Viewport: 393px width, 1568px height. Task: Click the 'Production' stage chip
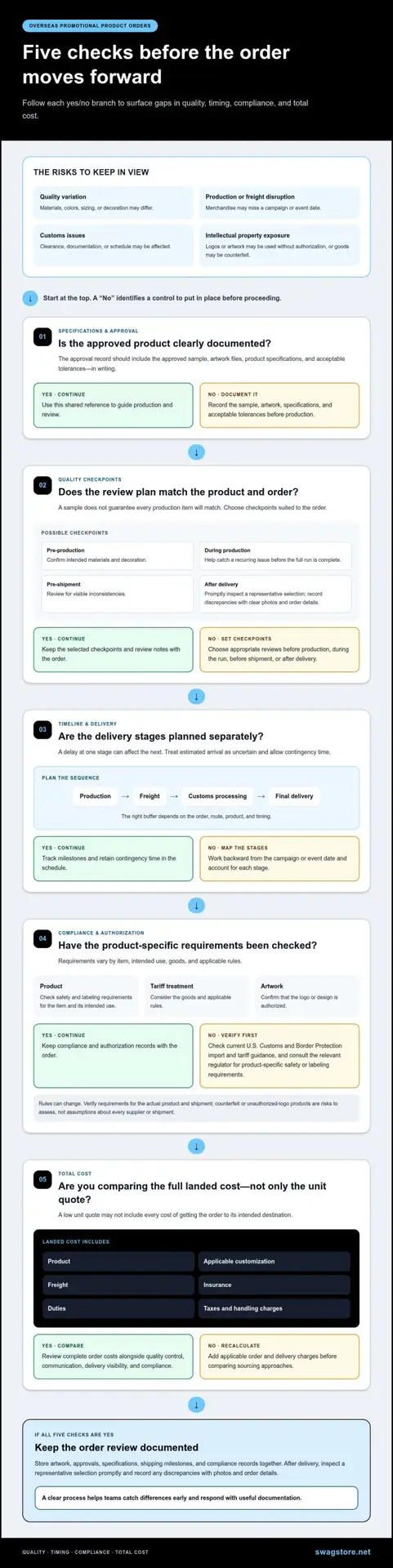pos(95,796)
